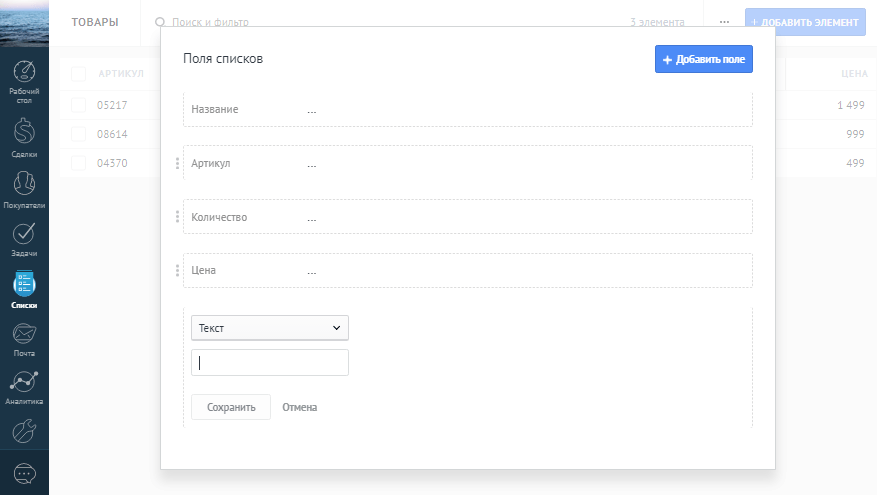Click the Отмена link
This screenshot has width=877, height=495.
tap(300, 407)
